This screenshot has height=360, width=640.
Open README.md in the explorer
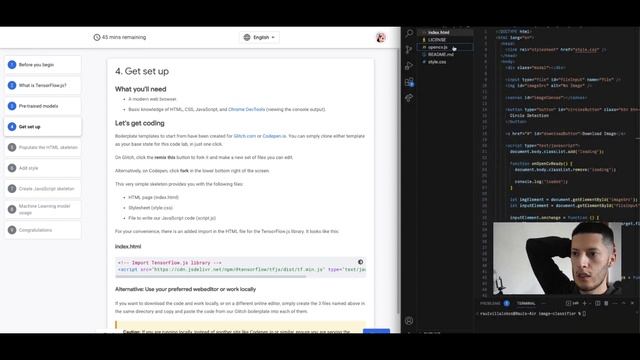click(x=445, y=54)
